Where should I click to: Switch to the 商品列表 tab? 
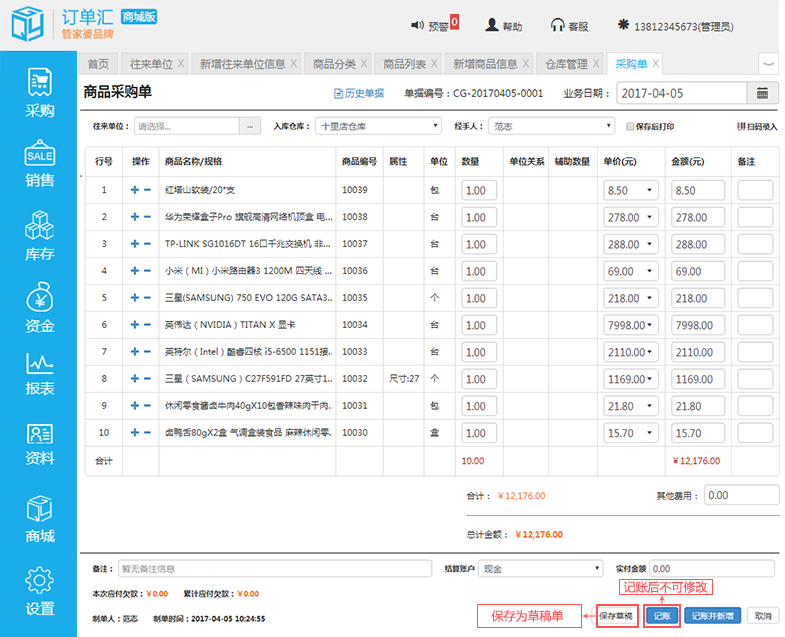pyautogui.click(x=404, y=64)
